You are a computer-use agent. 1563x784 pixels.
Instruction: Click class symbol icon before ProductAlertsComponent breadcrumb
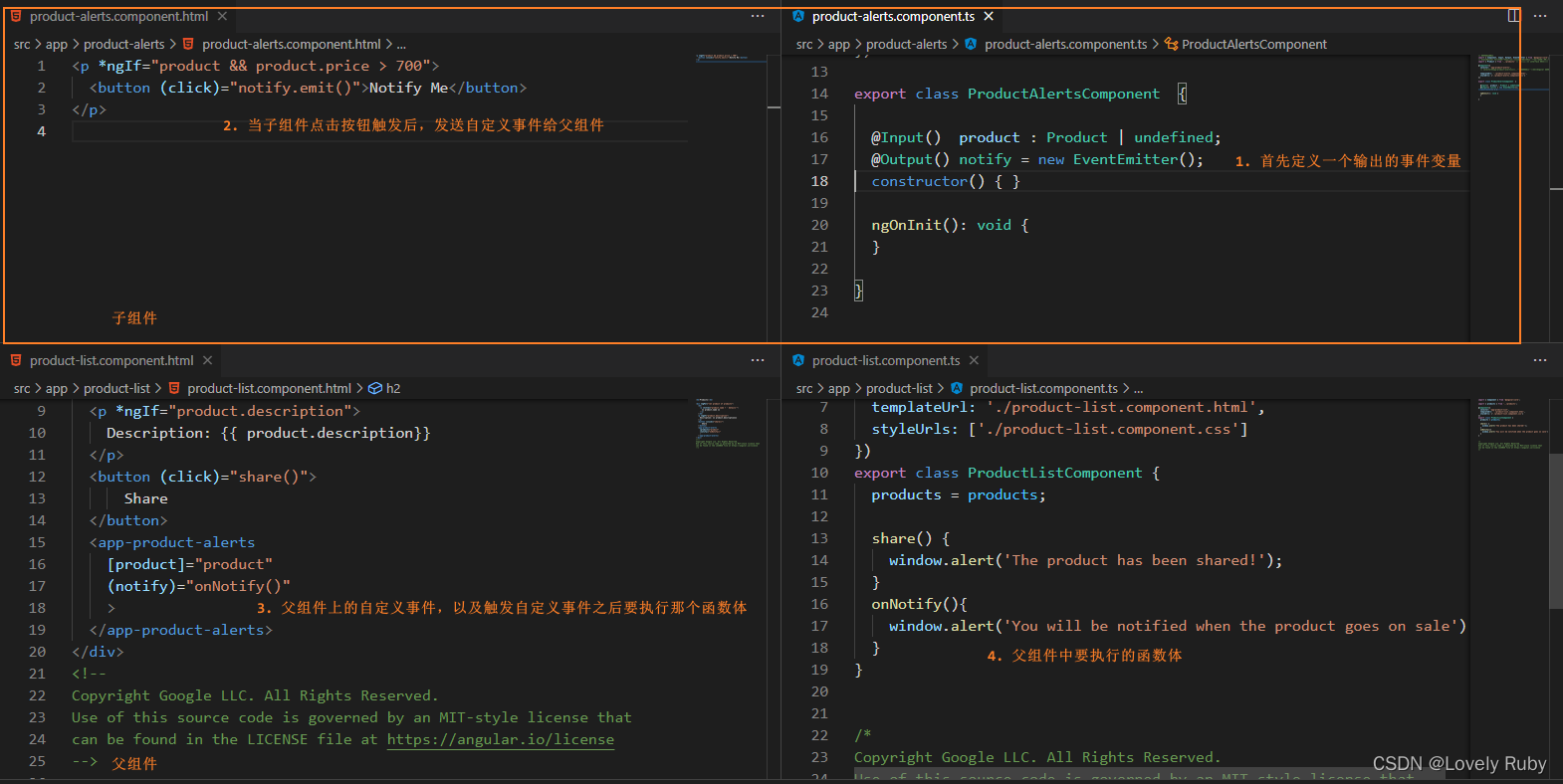coord(1171,44)
